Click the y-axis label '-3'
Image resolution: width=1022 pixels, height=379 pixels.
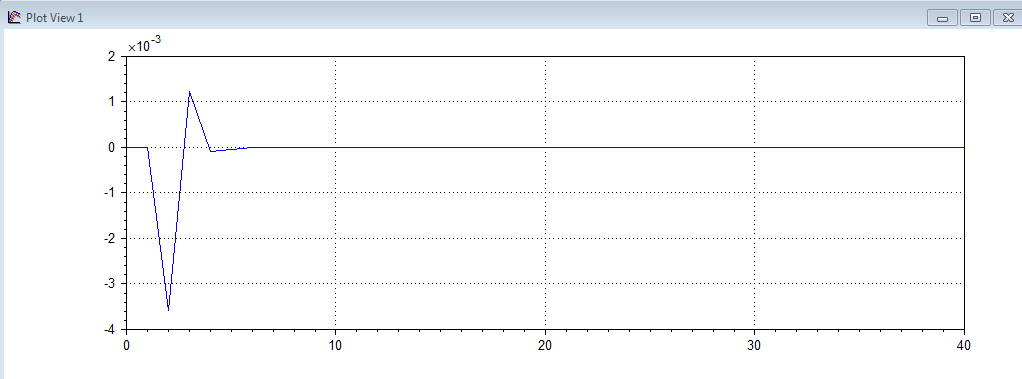pyautogui.click(x=110, y=284)
